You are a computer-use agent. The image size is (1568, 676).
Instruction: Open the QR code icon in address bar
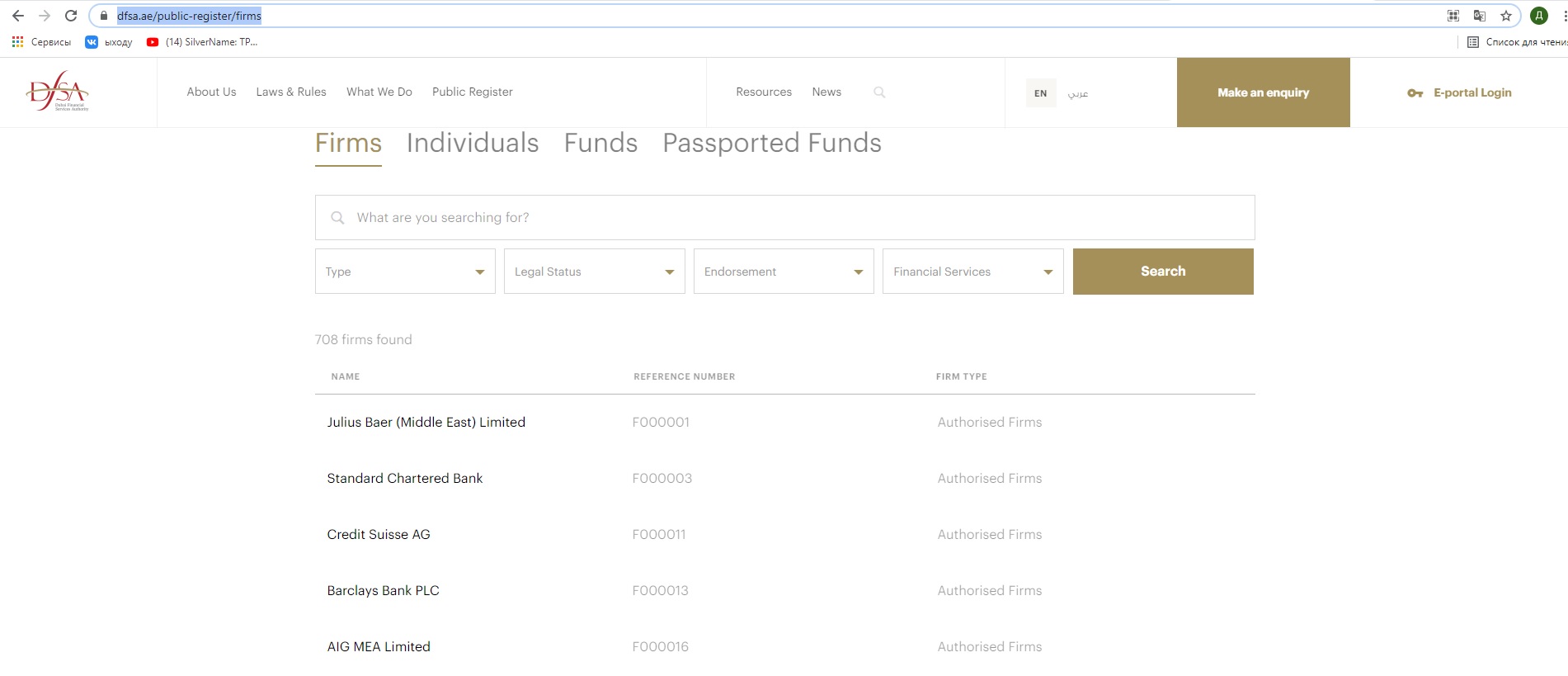click(x=1453, y=16)
